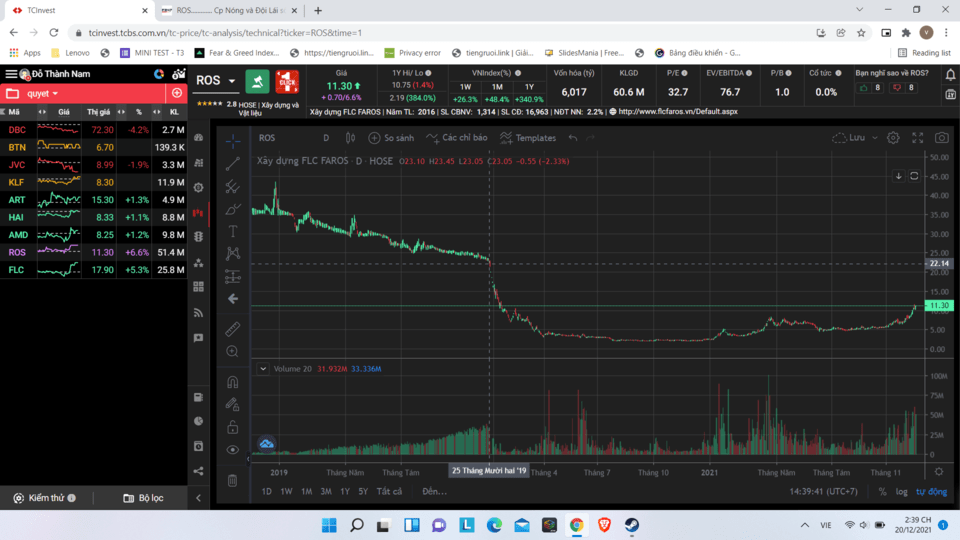Show all data with Tất cả
This screenshot has width=960, height=540.
click(x=389, y=491)
